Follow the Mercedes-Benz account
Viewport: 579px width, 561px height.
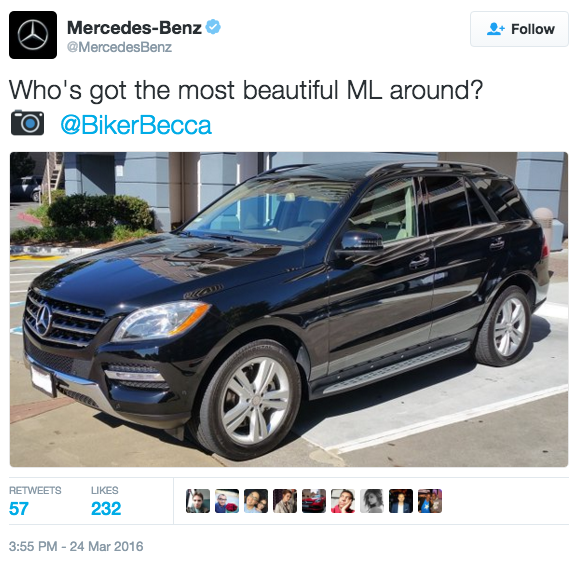pyautogui.click(x=519, y=29)
